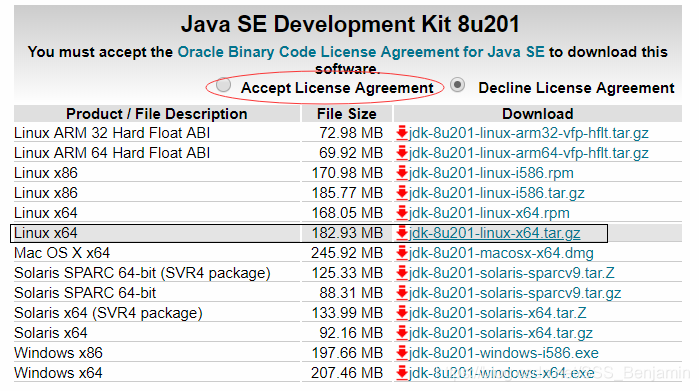
Task: Click the Product / File Description column header
Action: click(156, 114)
